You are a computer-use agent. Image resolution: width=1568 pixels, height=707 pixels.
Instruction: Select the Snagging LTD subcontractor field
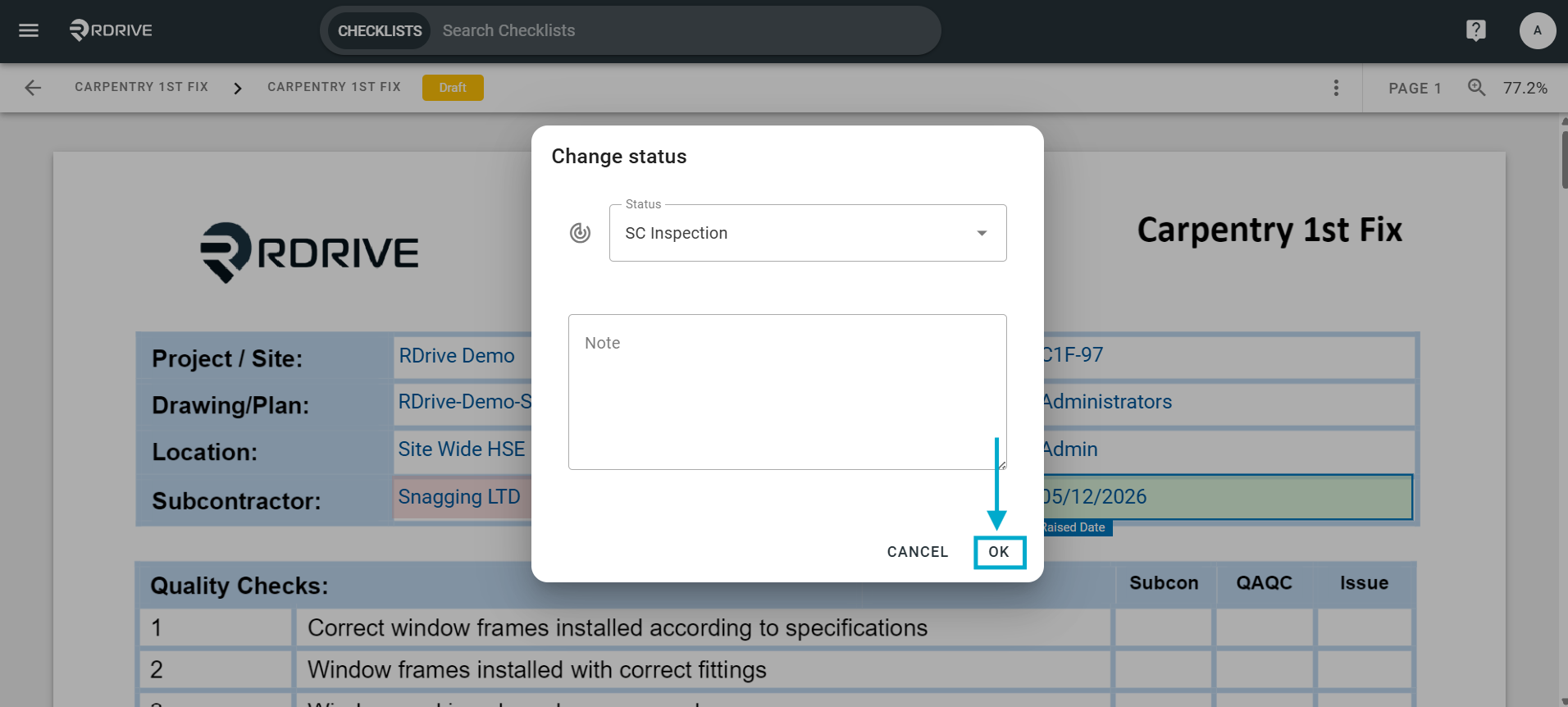pos(463,497)
